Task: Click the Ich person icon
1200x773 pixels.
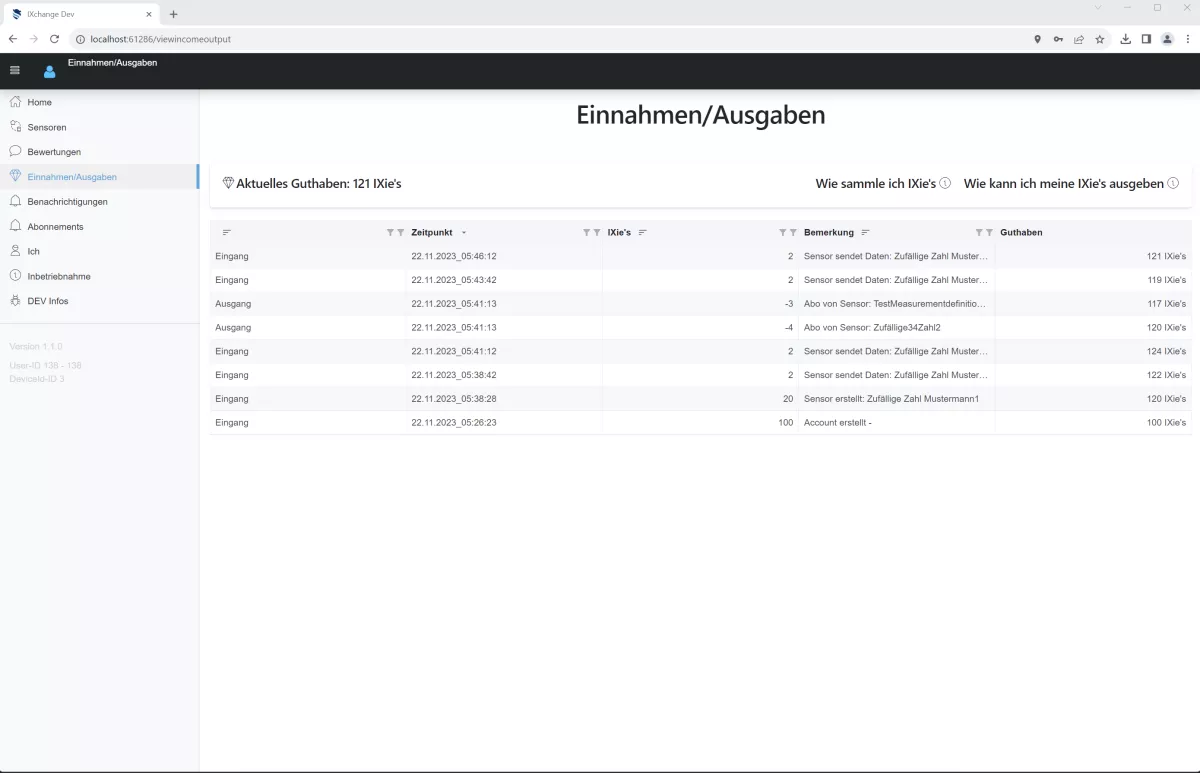Action: tap(15, 251)
